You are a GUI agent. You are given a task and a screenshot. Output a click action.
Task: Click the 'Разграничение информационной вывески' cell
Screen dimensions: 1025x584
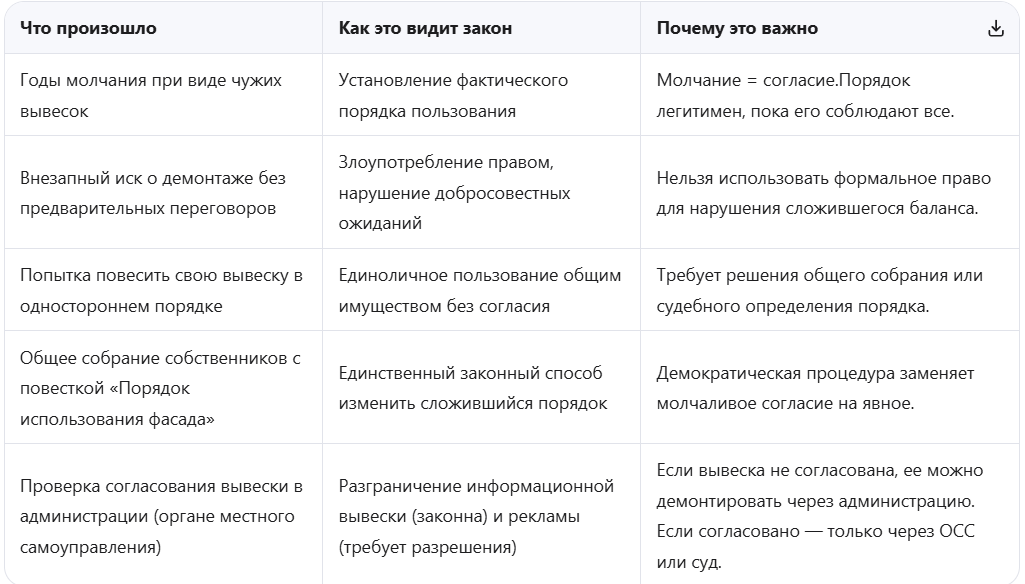(481, 514)
